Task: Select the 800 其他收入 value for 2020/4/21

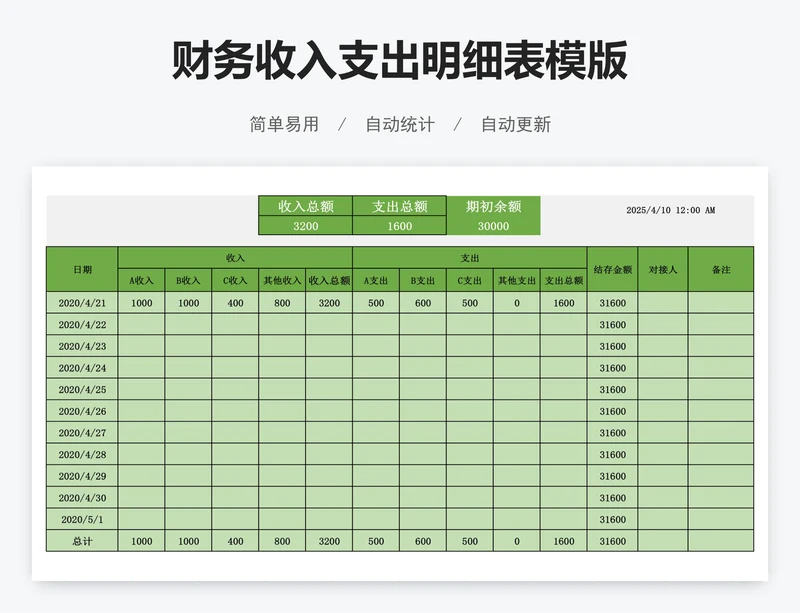Action: point(282,303)
